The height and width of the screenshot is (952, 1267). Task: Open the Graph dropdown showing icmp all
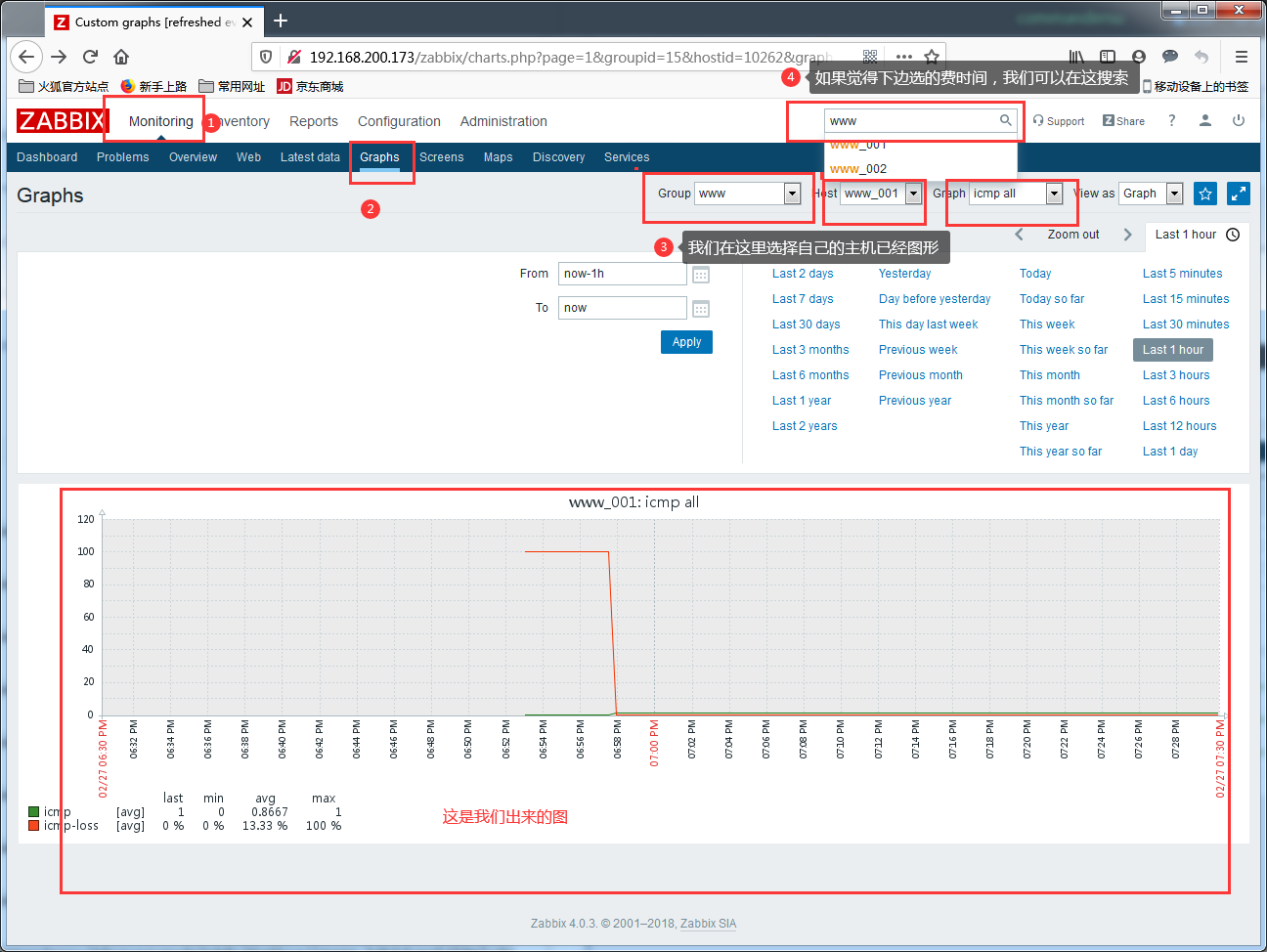click(x=1016, y=194)
